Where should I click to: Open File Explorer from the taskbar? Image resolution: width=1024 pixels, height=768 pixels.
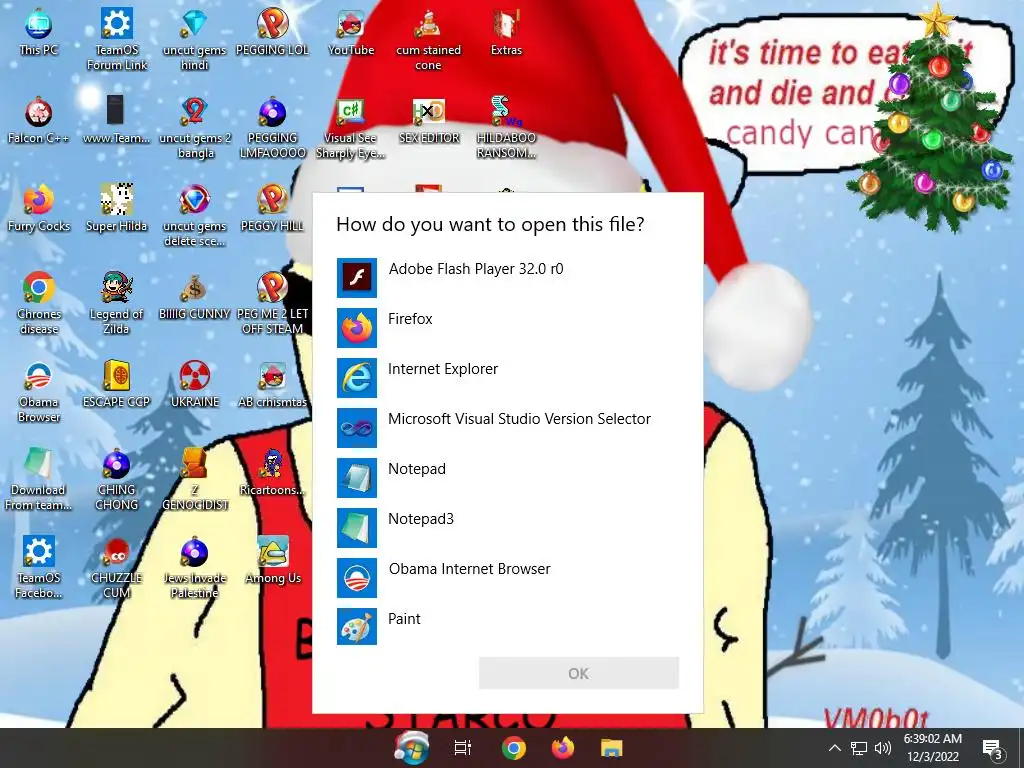(612, 748)
